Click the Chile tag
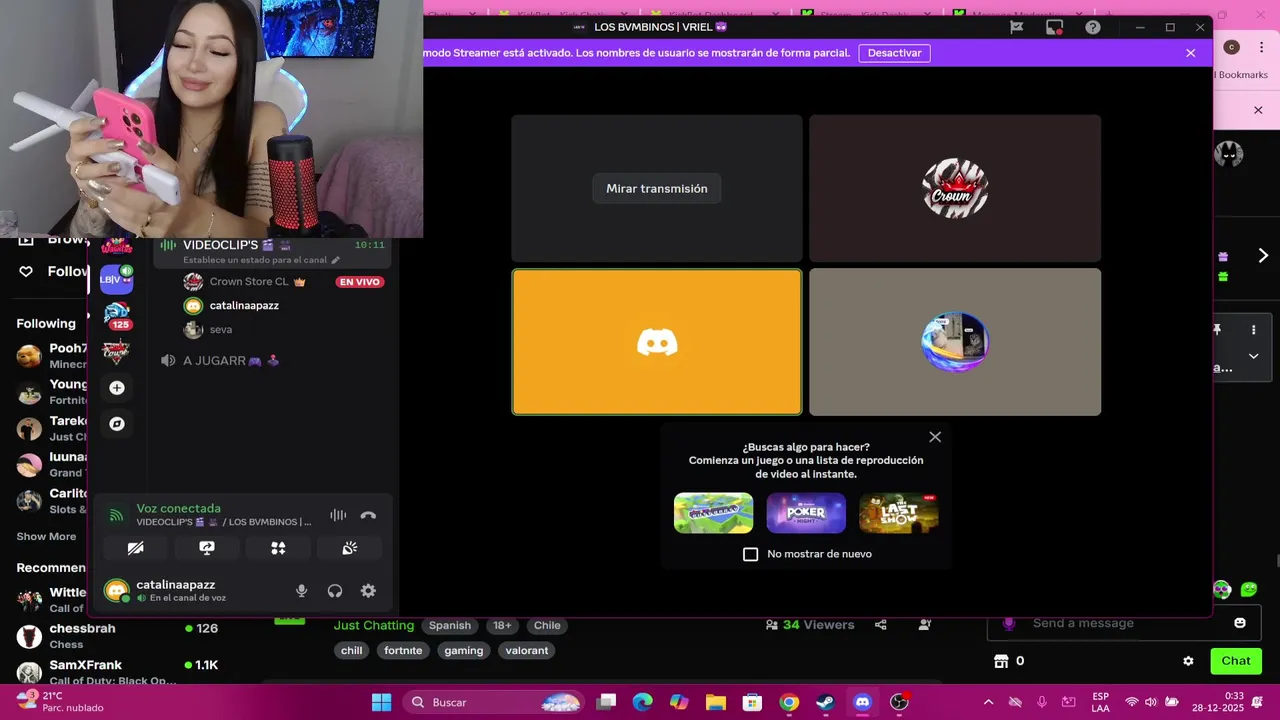1280x720 pixels. click(x=547, y=625)
